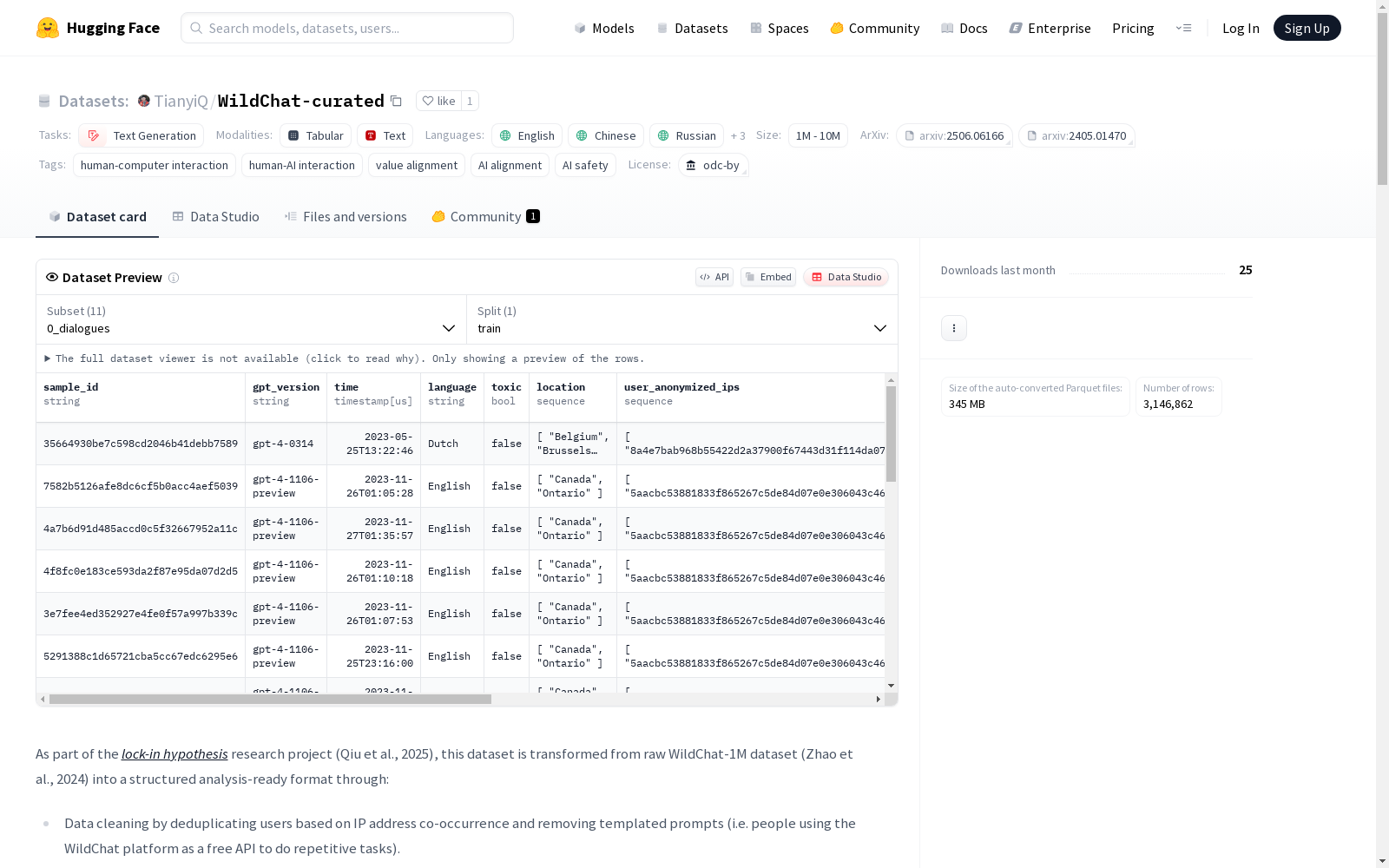1389x868 pixels.
Task: Open Enterprise in top navigation
Action: [x=1050, y=28]
